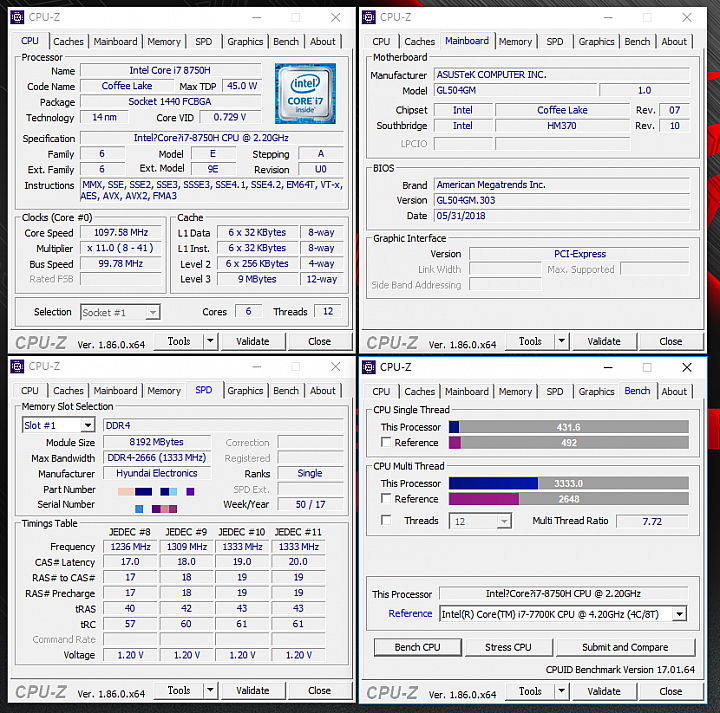Open Bench tab in the SPD window
The height and width of the screenshot is (713, 720).
286,391
